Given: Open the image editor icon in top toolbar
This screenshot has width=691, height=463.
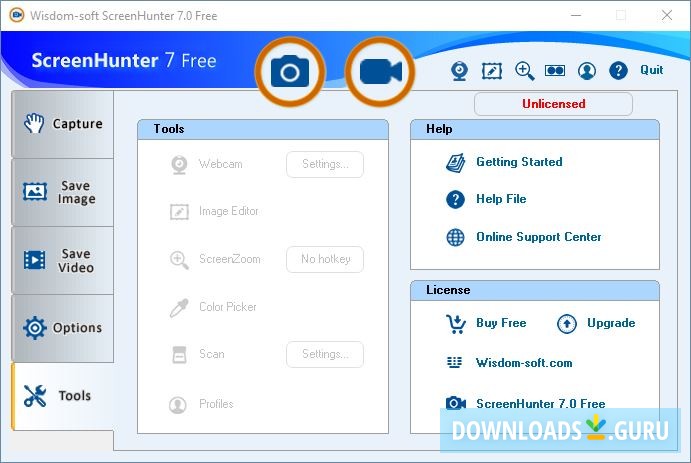Looking at the screenshot, I should 492,70.
